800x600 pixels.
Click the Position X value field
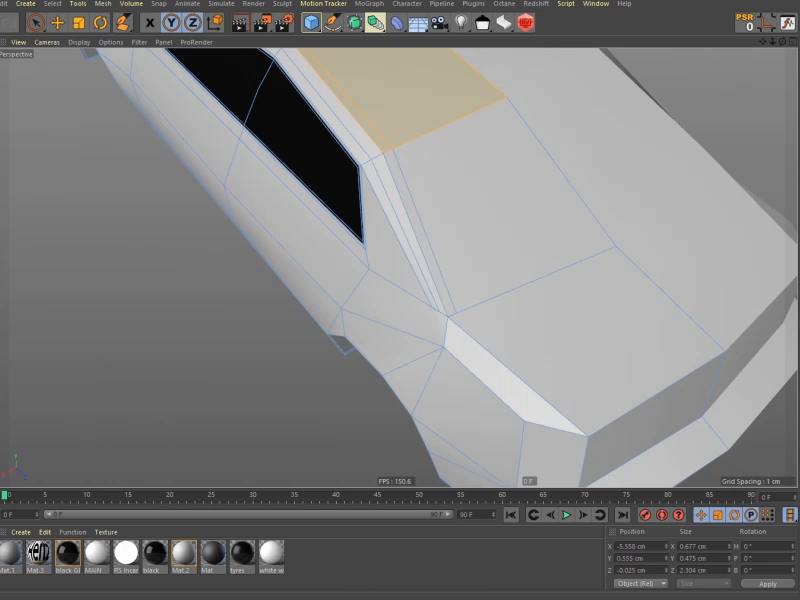(x=640, y=546)
